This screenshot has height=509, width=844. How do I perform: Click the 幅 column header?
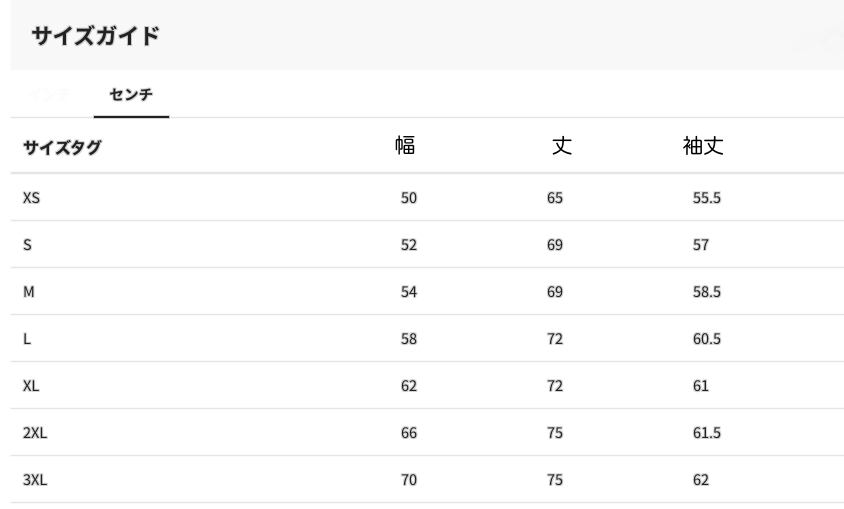click(x=405, y=146)
